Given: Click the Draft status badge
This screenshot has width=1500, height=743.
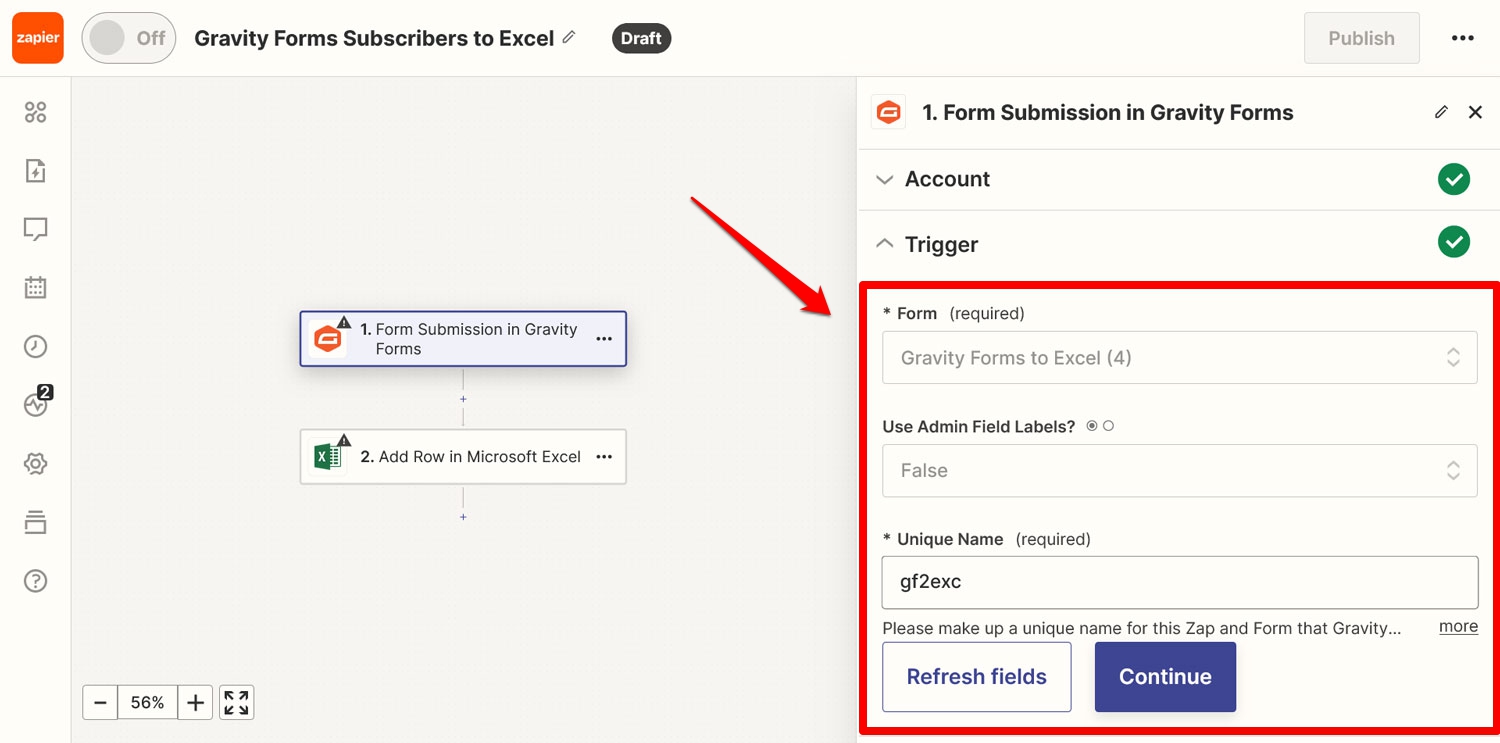Looking at the screenshot, I should click(x=641, y=38).
